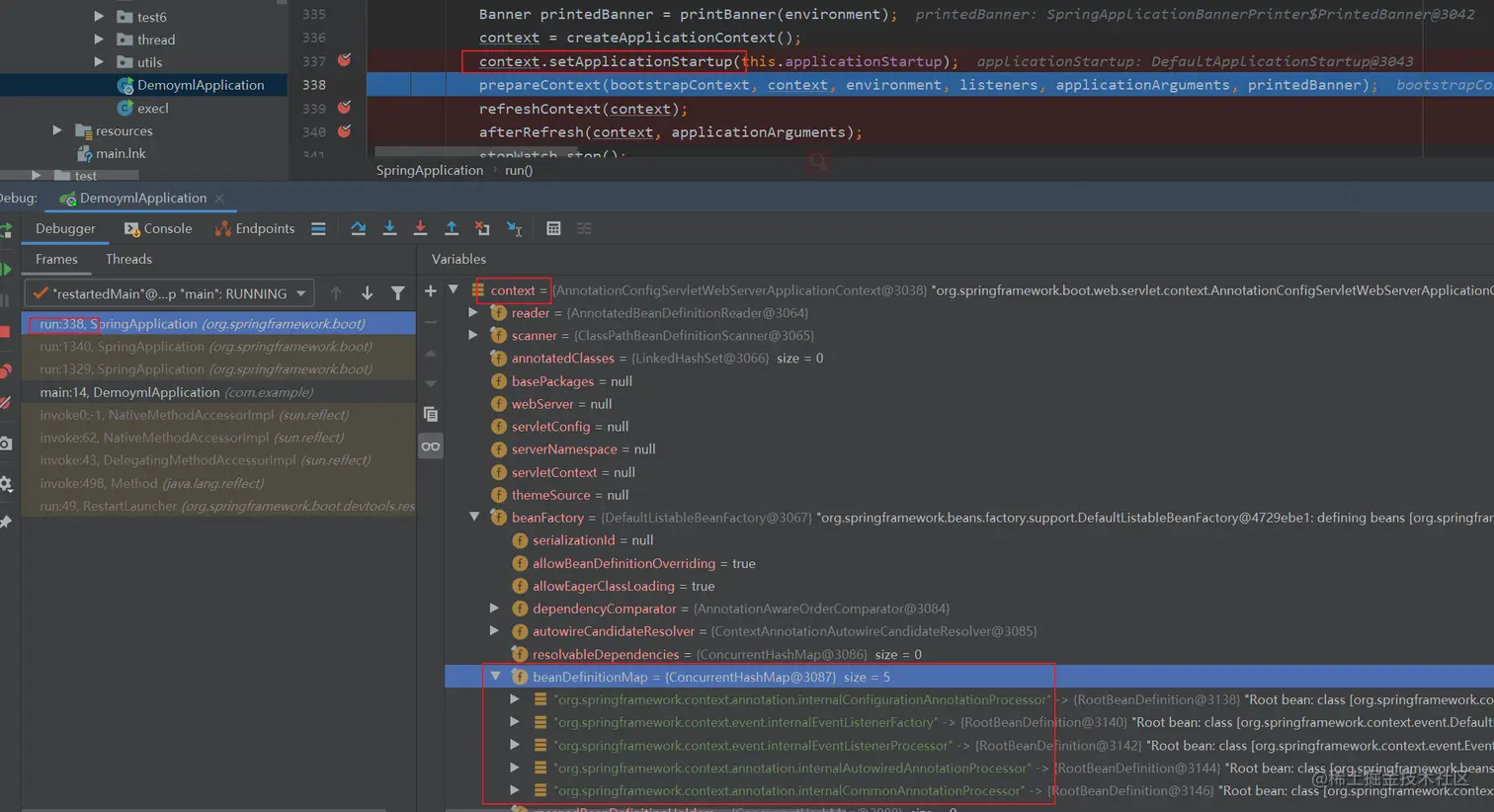Expand the dependencyComparator field

point(494,609)
